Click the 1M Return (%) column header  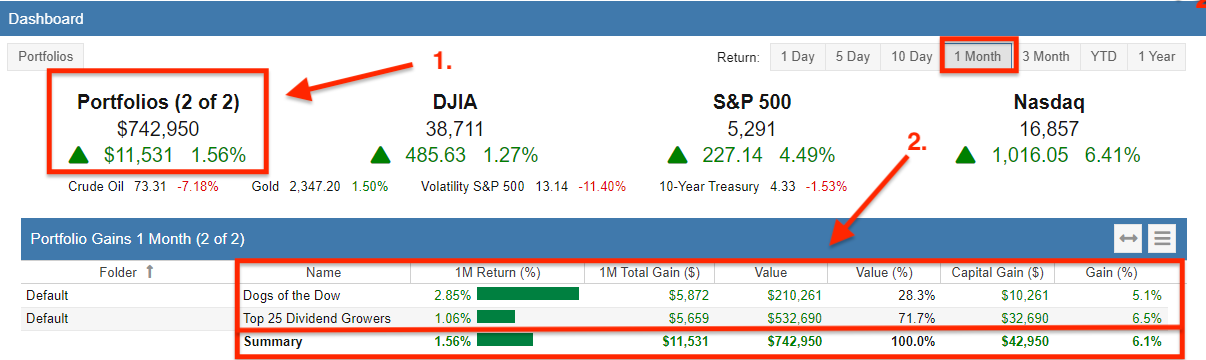(x=497, y=272)
